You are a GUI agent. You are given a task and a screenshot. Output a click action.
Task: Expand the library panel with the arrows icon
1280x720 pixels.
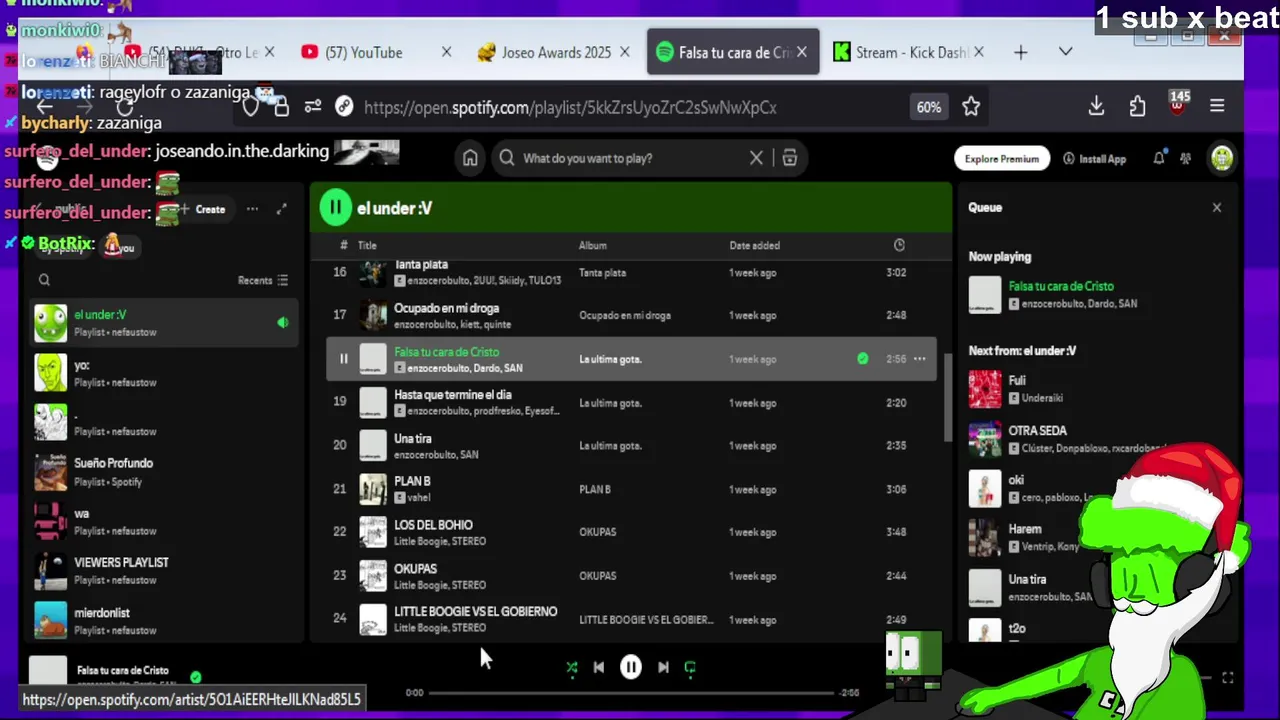coord(281,210)
